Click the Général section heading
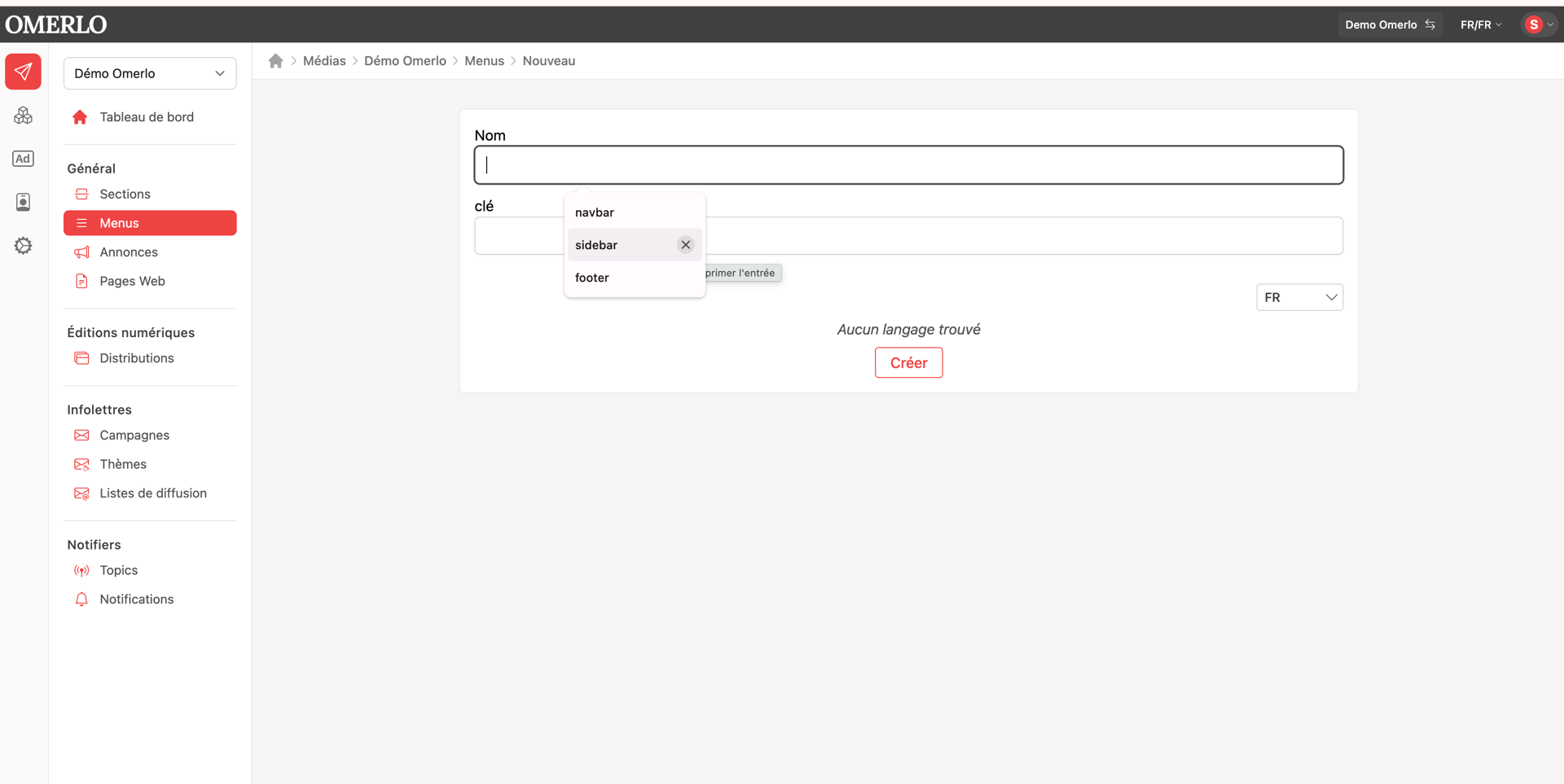Image resolution: width=1564 pixels, height=784 pixels. 91,169
